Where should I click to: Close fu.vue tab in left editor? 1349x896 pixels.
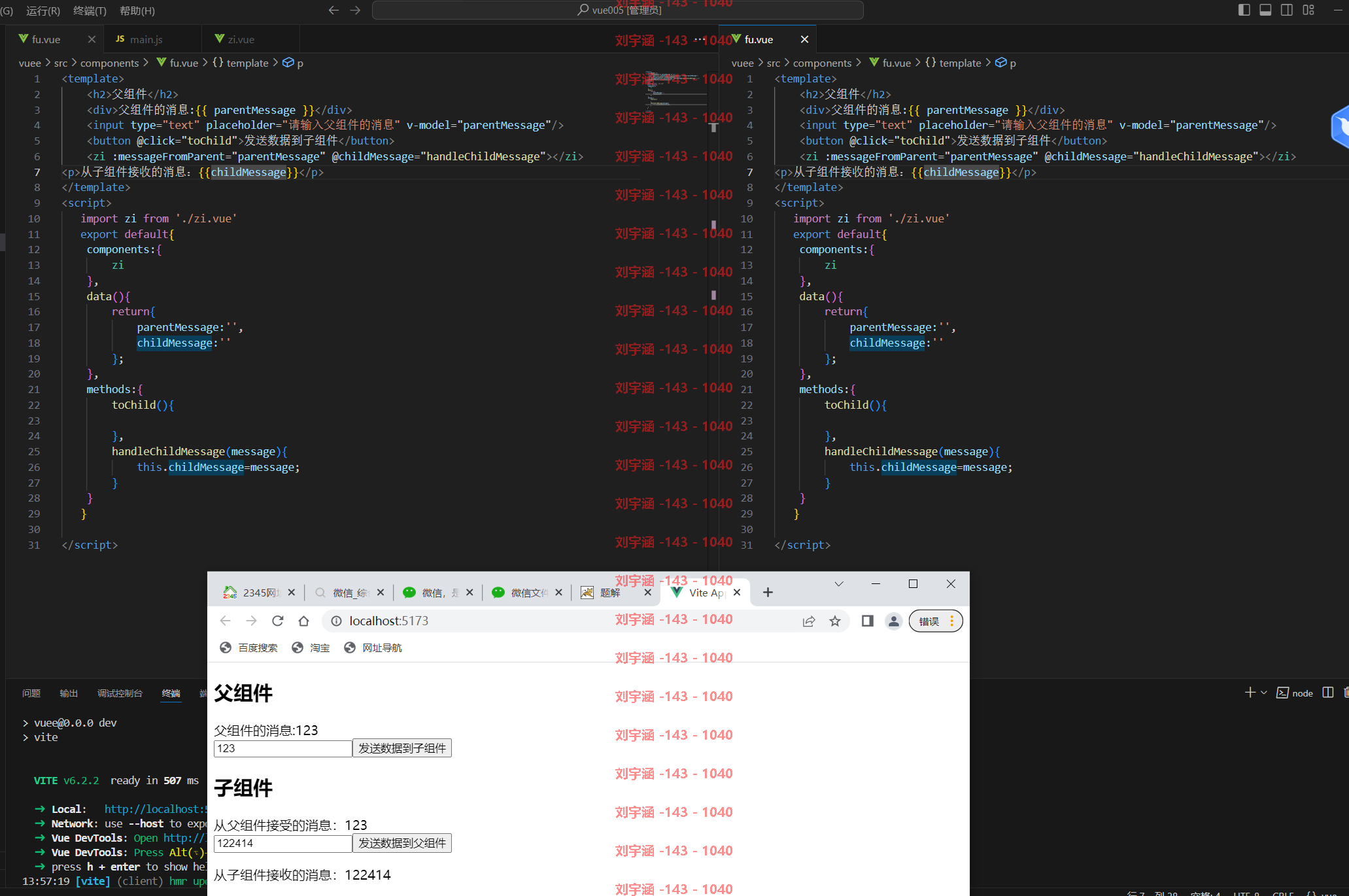pyautogui.click(x=92, y=39)
